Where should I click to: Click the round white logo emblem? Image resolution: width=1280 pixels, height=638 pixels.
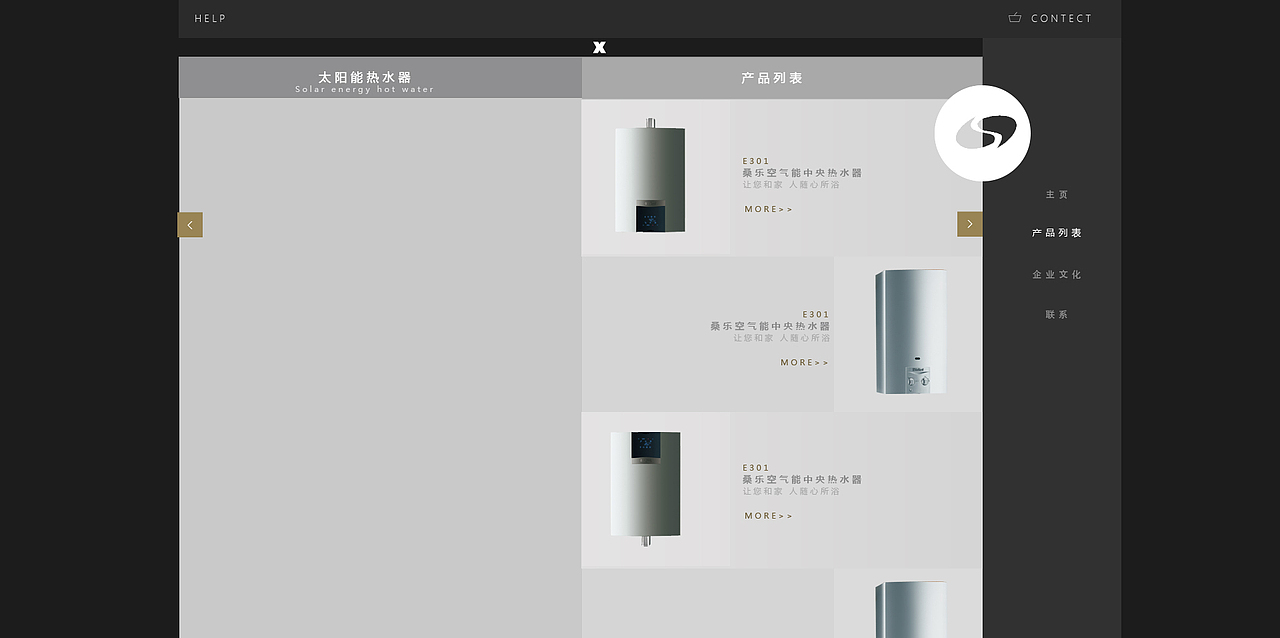[982, 133]
